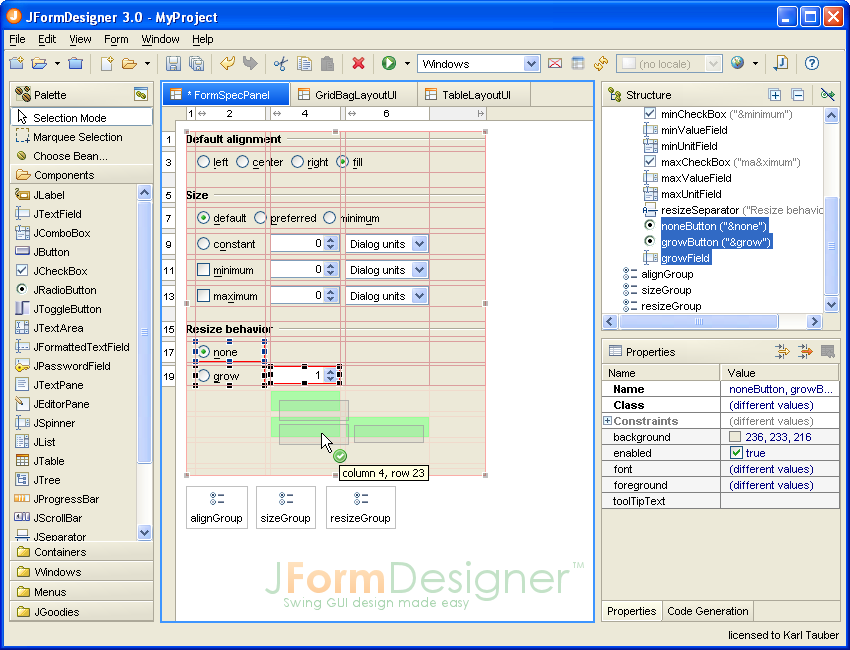Screen dimensions: 850x650
Task: Open Dialog units dropdown in minimum row
Action: [x=420, y=269]
